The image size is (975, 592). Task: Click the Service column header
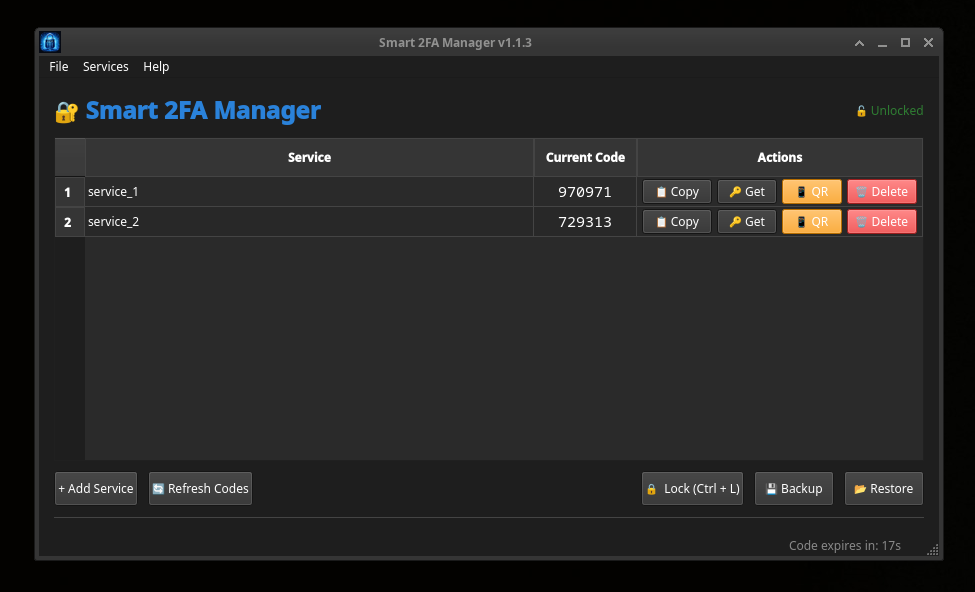pos(309,157)
